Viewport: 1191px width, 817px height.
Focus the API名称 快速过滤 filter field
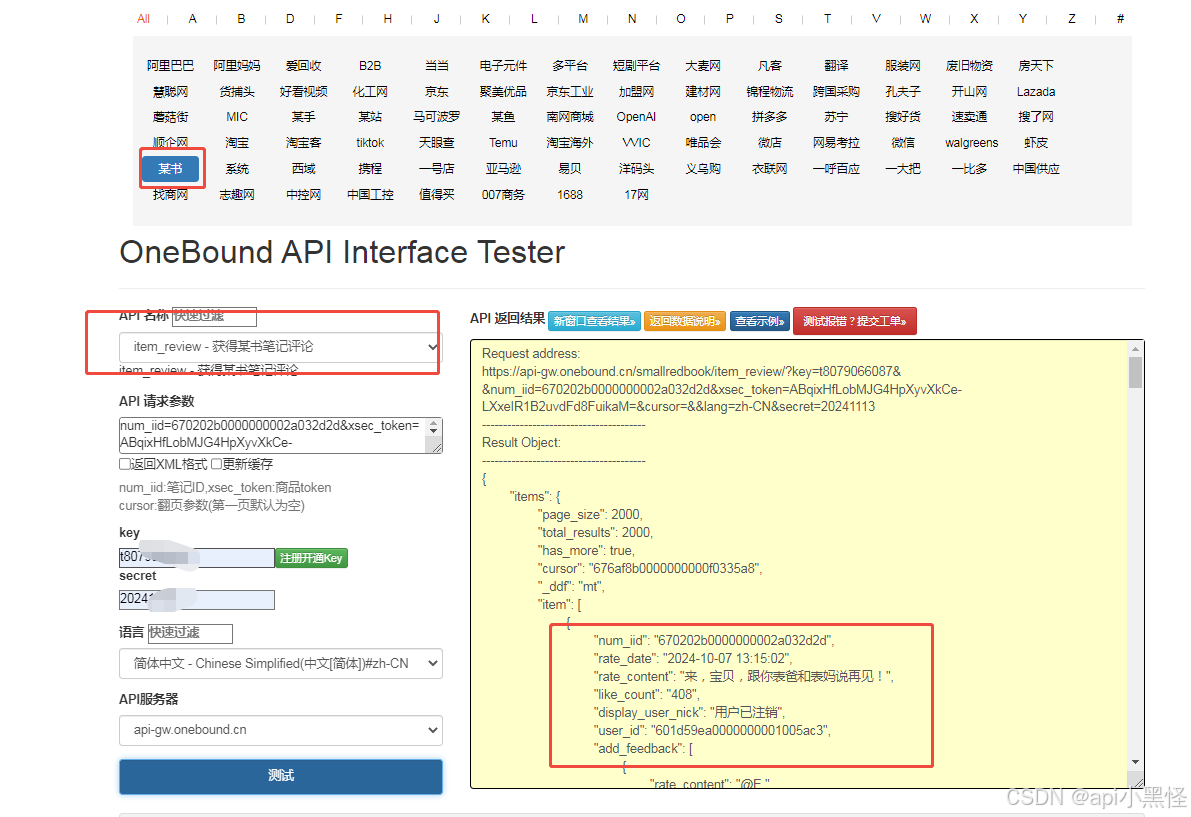[214, 316]
